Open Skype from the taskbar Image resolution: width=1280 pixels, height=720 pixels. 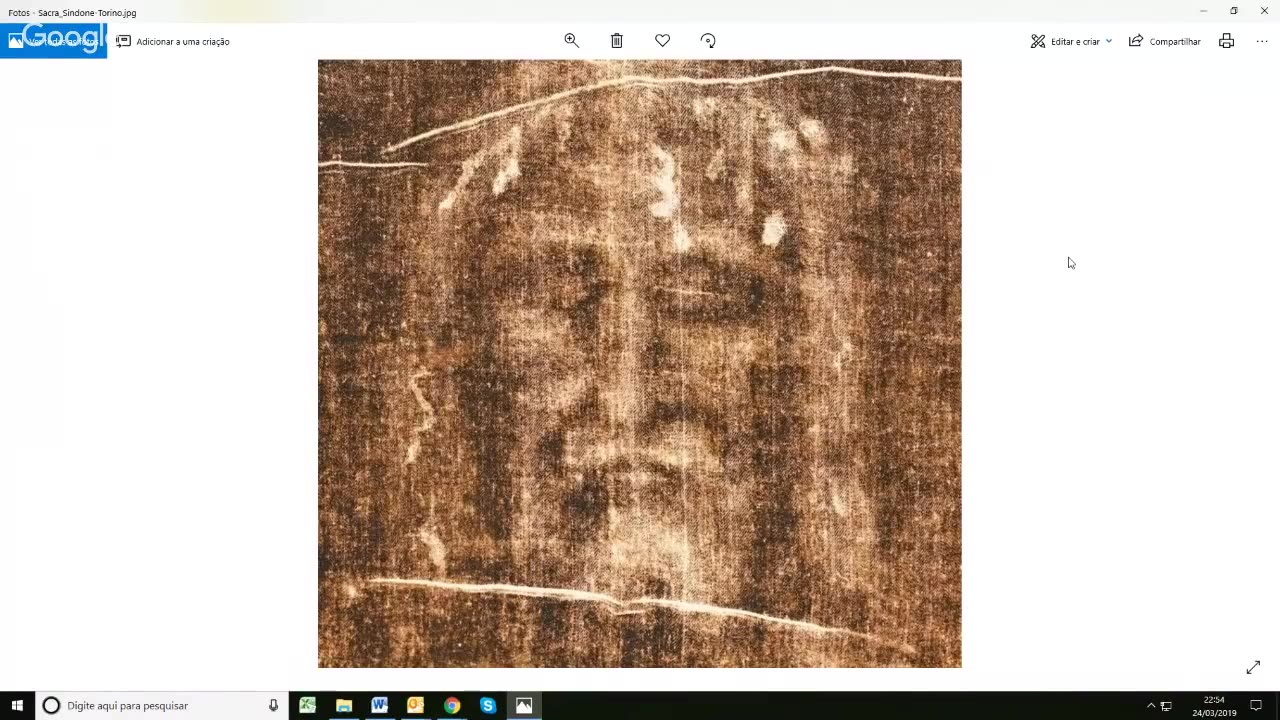pos(488,705)
